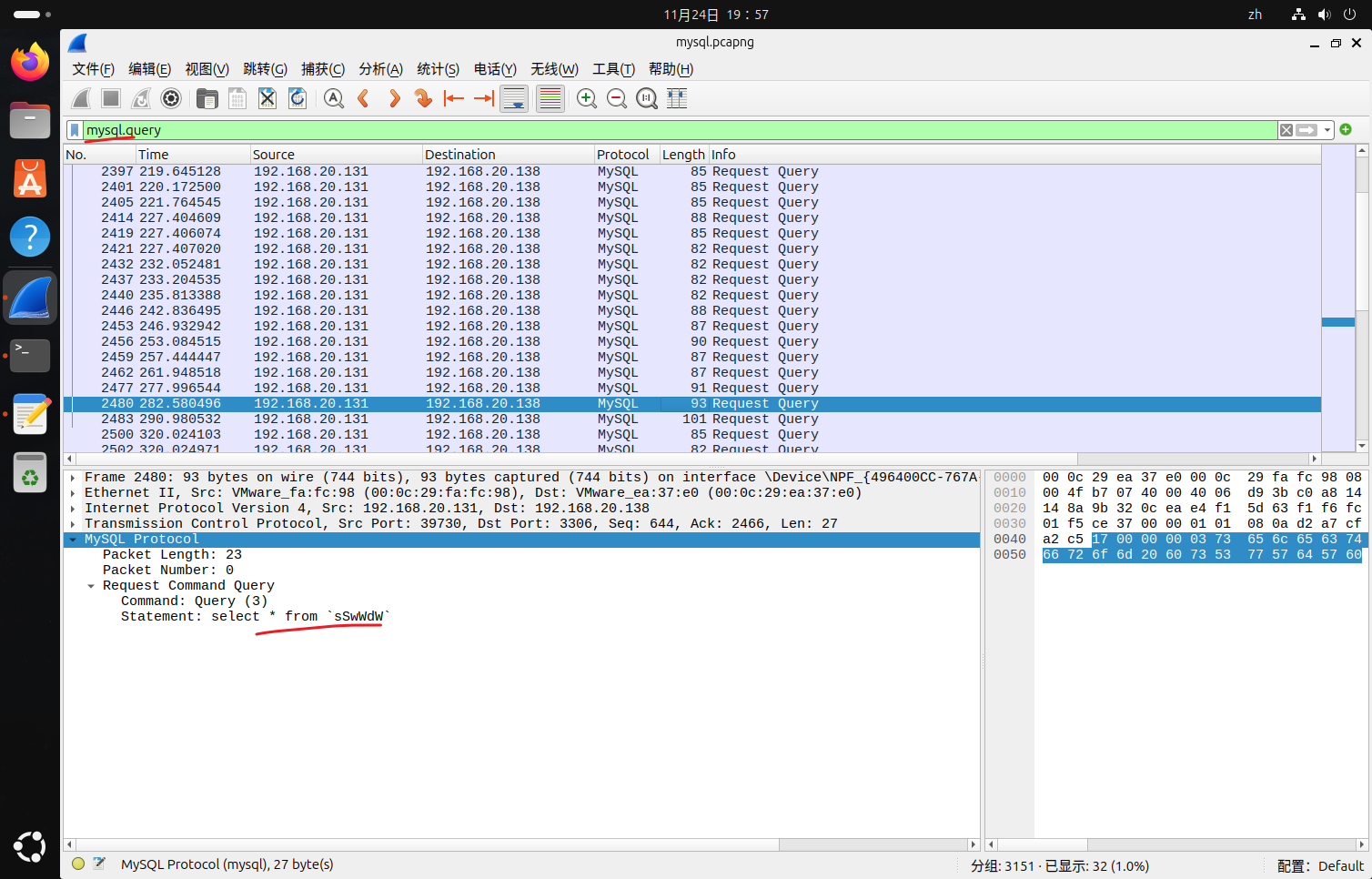Expand Transmission Control Protocol row

tap(73, 523)
